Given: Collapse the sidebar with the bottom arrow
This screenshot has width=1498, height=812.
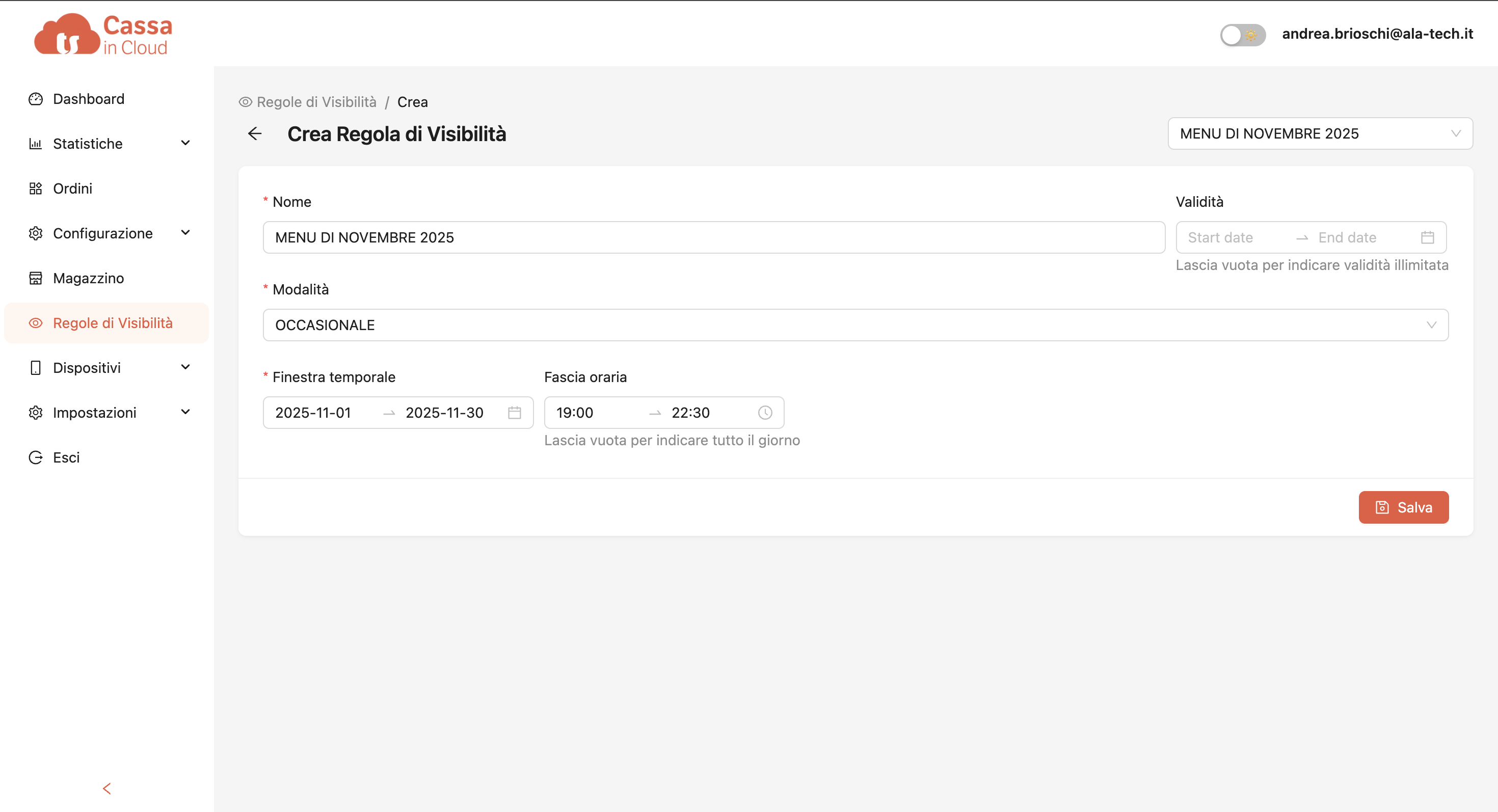Looking at the screenshot, I should (x=106, y=788).
